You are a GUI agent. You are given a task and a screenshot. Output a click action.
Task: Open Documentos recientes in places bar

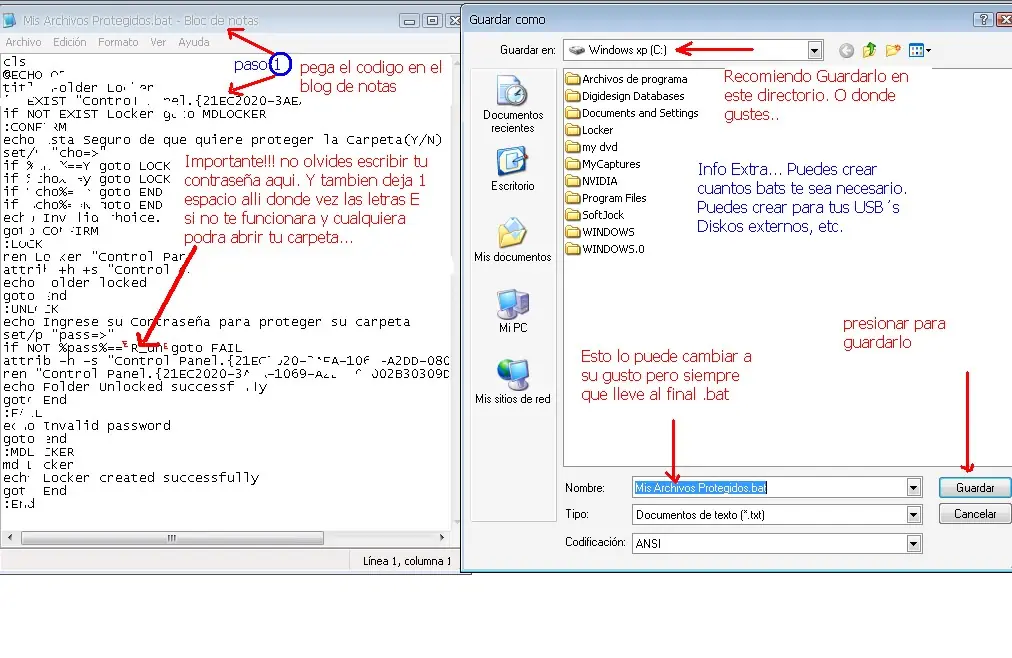[x=512, y=103]
